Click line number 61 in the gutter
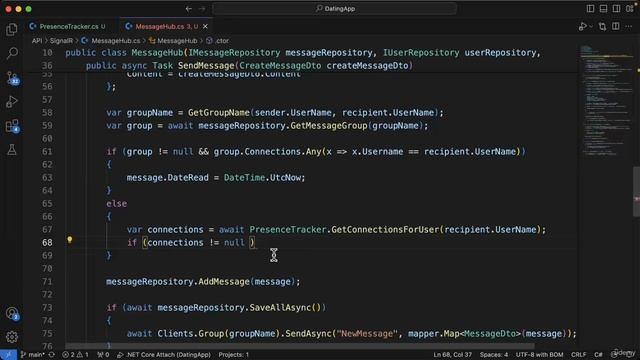640x360 pixels. pyautogui.click(x=47, y=152)
